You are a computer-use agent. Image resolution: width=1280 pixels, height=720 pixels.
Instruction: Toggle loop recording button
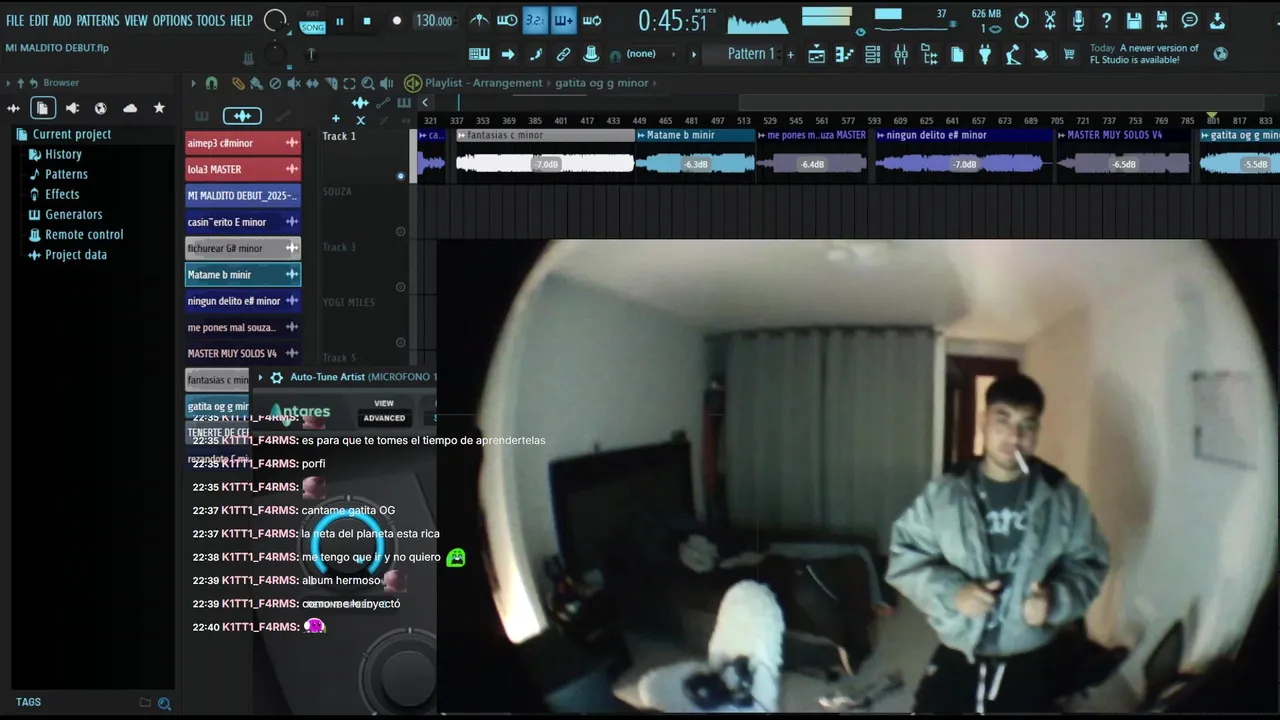592,20
